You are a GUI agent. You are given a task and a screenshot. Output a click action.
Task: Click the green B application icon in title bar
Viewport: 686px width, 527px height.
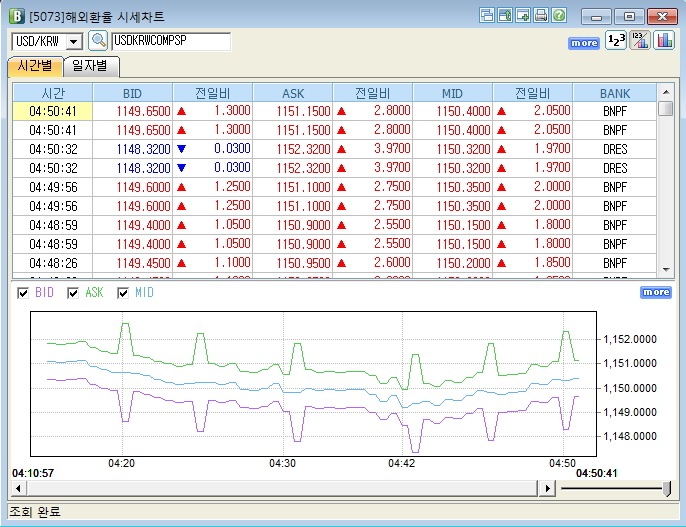[17, 16]
